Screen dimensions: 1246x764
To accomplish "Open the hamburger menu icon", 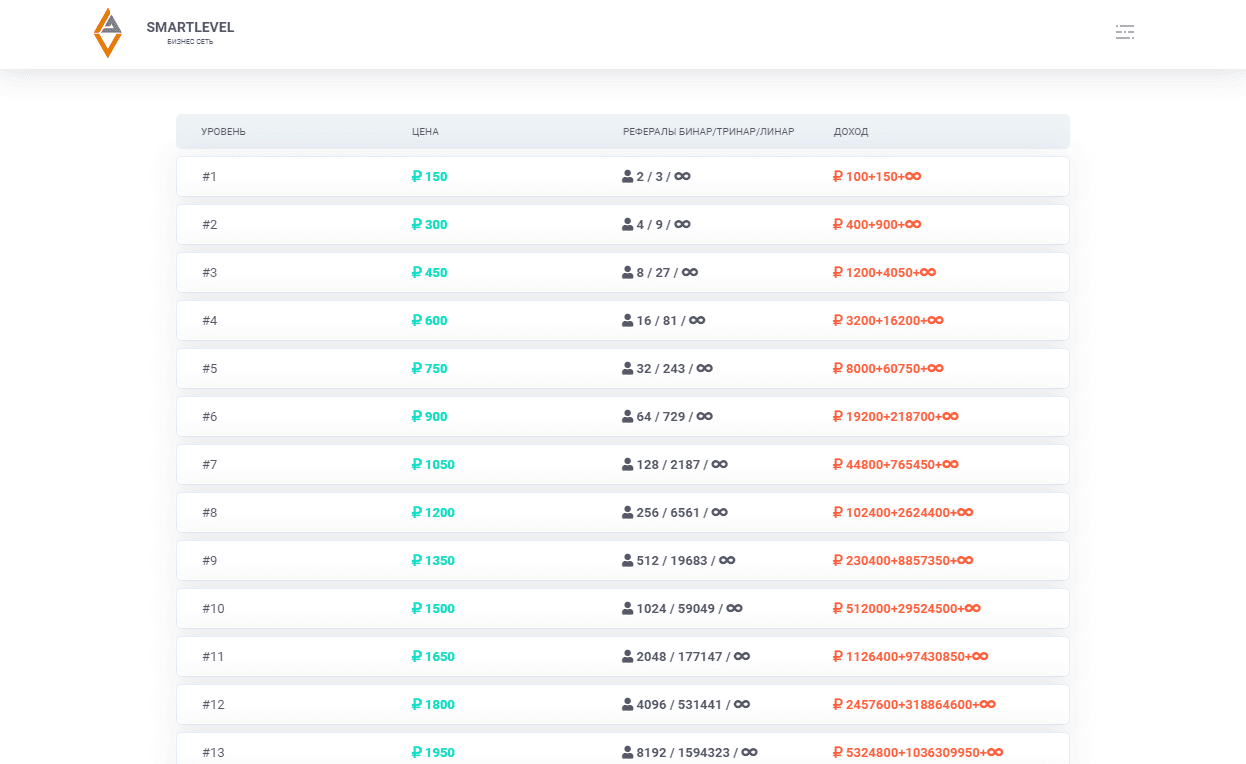I will point(1125,32).
